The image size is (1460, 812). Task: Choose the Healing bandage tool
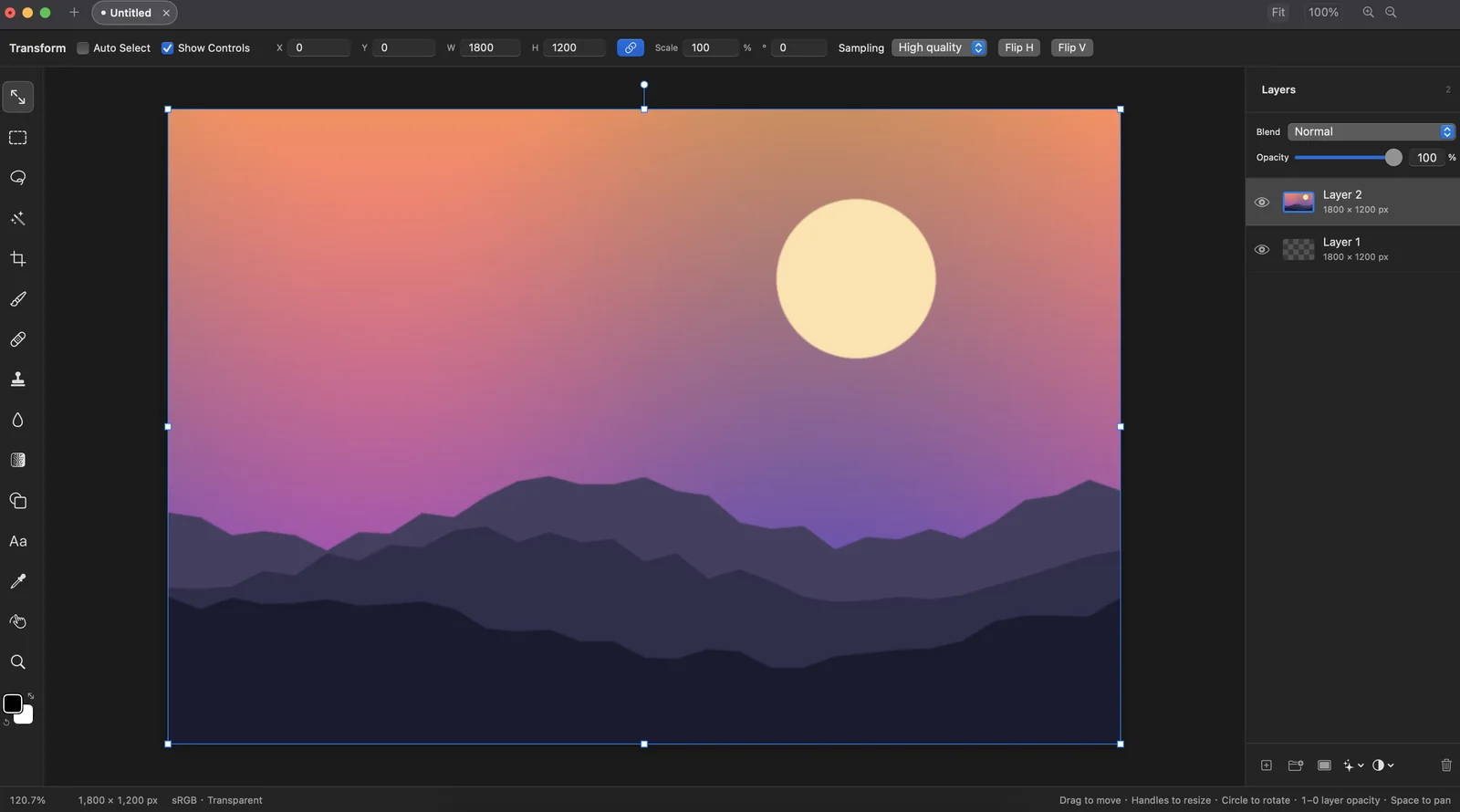point(18,339)
